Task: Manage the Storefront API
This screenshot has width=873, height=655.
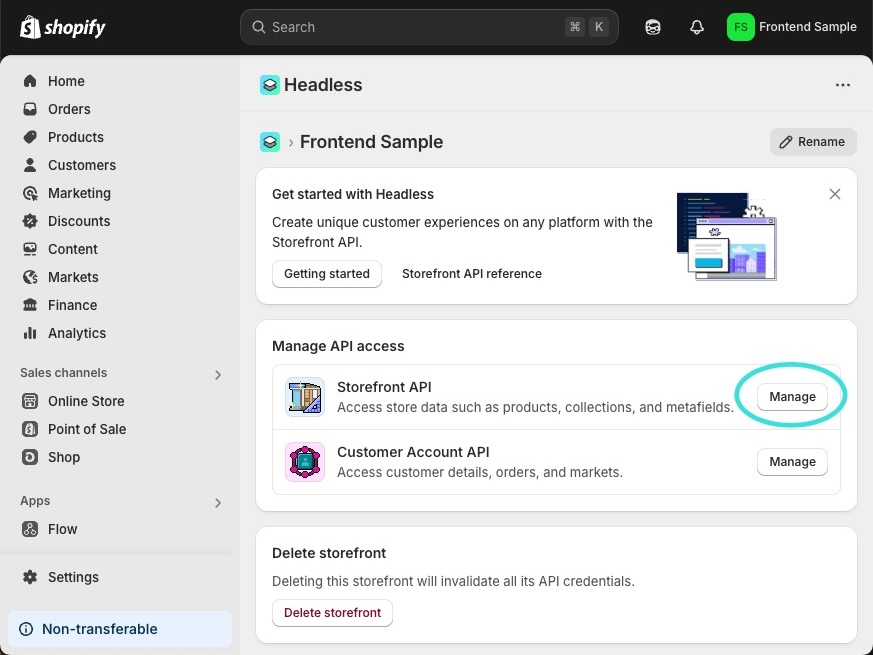Action: (792, 397)
